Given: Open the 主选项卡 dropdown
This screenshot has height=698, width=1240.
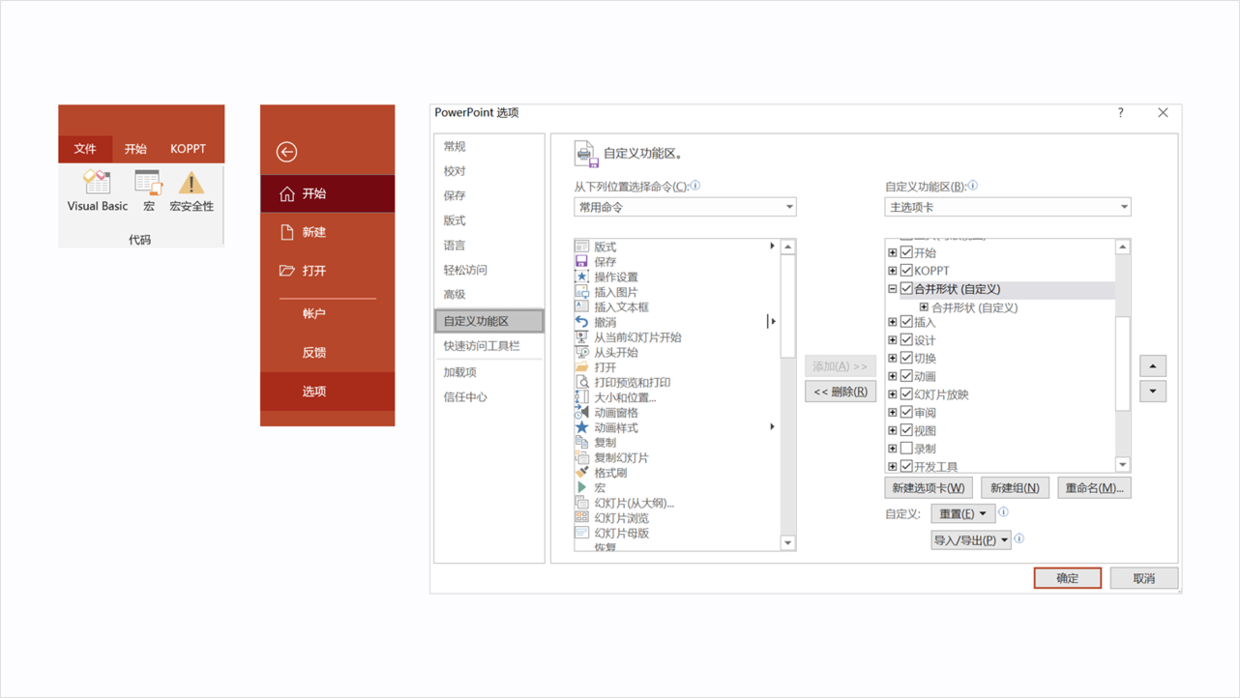Looking at the screenshot, I should 1008,207.
